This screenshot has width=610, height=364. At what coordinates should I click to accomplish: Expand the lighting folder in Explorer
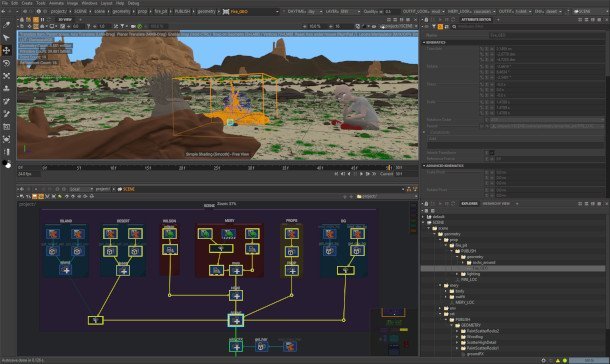(458, 274)
